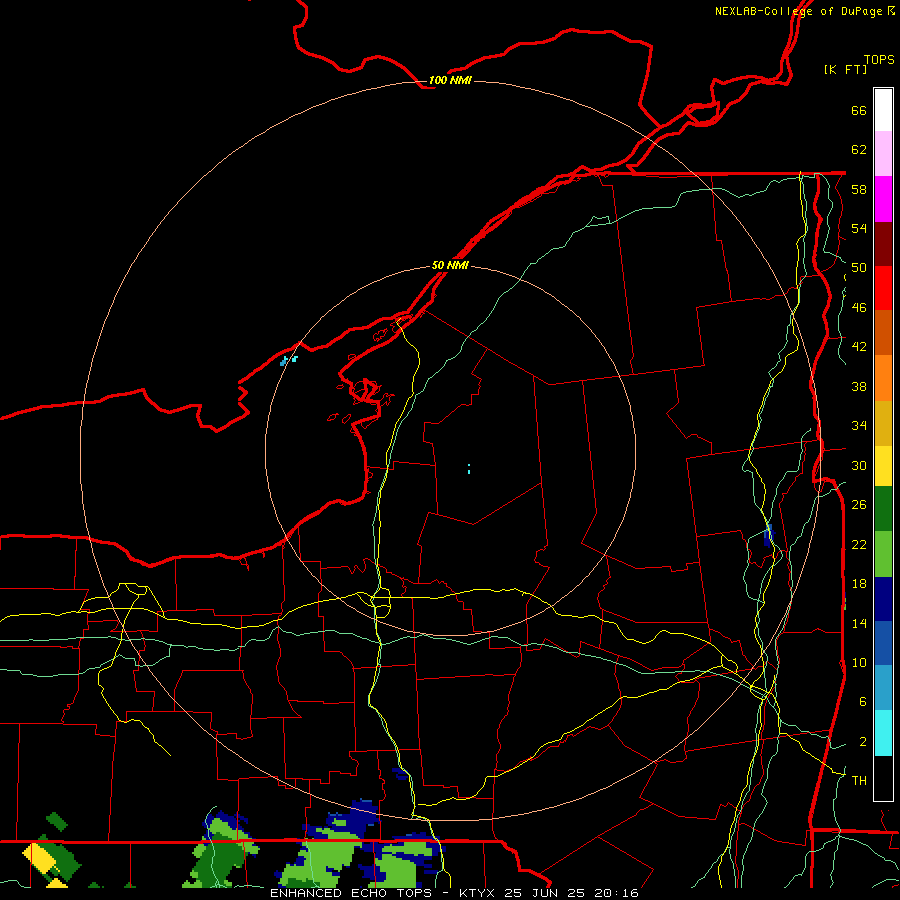Click the legend value '30'
The image size is (900, 900).
tap(859, 465)
